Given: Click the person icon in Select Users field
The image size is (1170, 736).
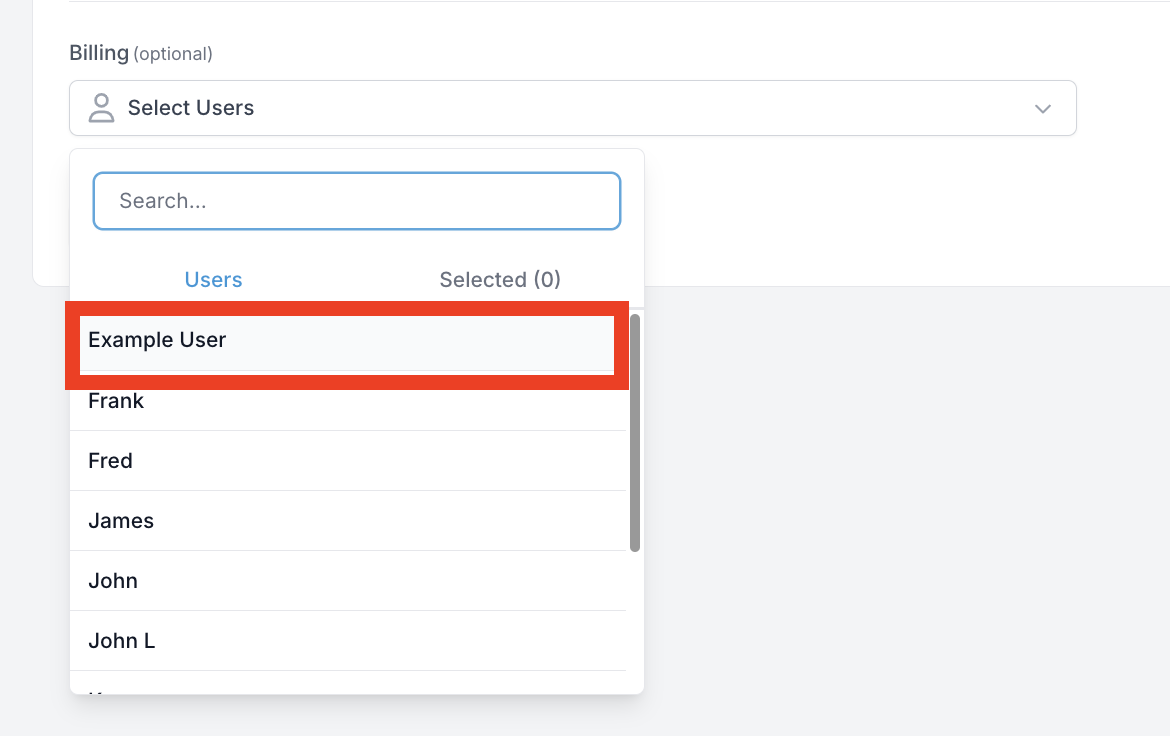Looking at the screenshot, I should click(101, 108).
